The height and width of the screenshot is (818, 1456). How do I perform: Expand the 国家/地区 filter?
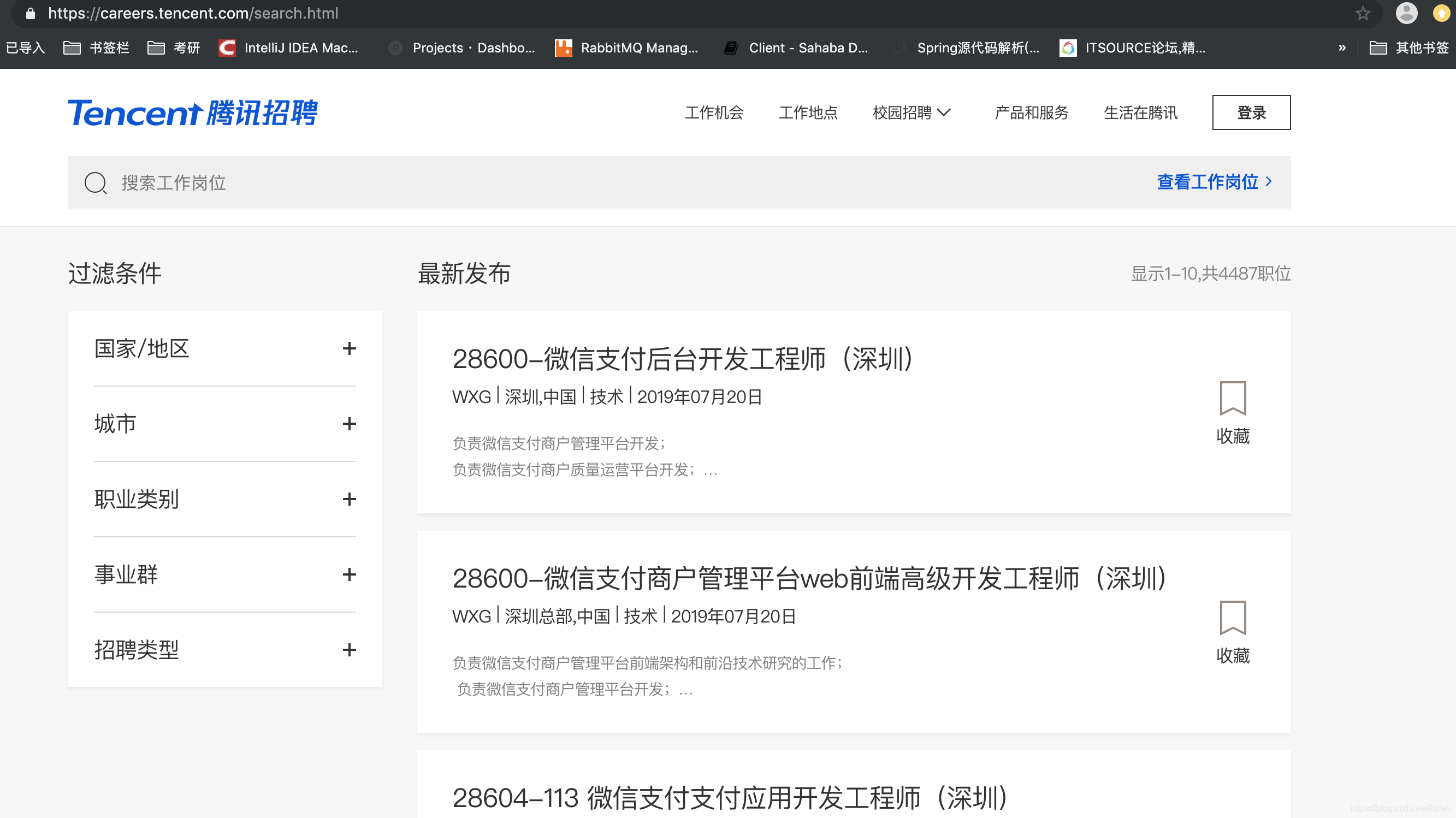224,349
